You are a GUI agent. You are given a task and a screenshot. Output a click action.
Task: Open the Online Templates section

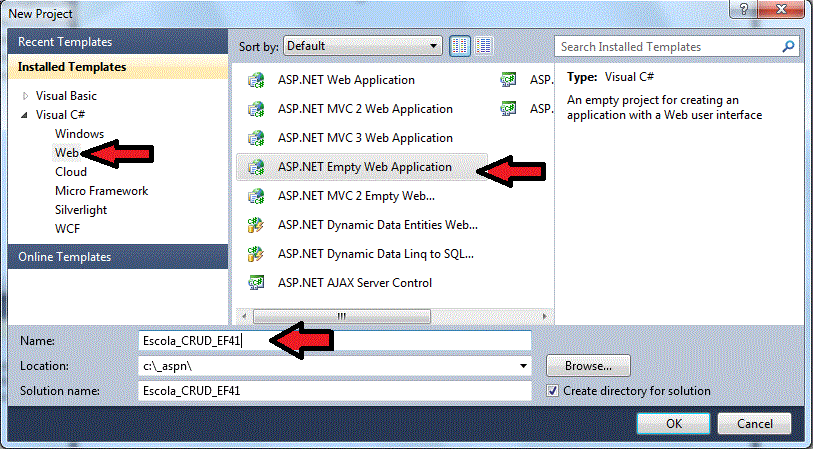tap(118, 257)
